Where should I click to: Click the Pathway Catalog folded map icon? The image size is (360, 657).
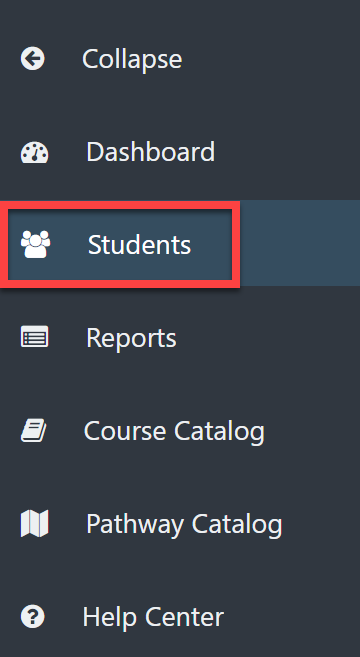tap(34, 523)
